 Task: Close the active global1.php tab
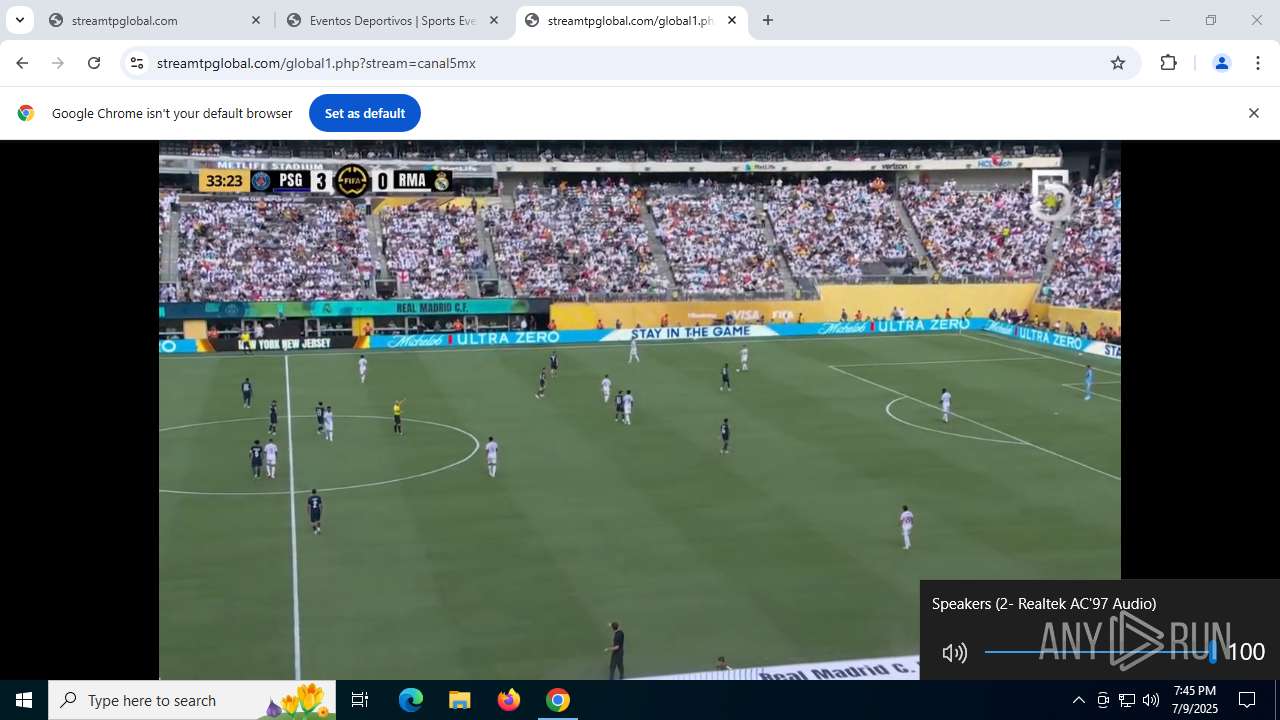click(732, 20)
